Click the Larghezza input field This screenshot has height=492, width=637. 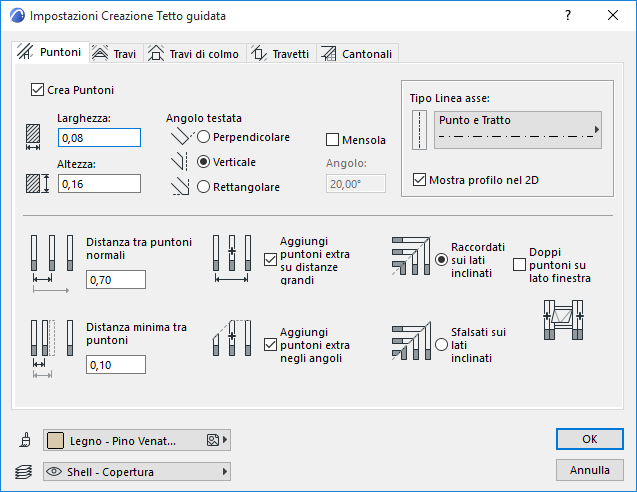[x=99, y=138]
